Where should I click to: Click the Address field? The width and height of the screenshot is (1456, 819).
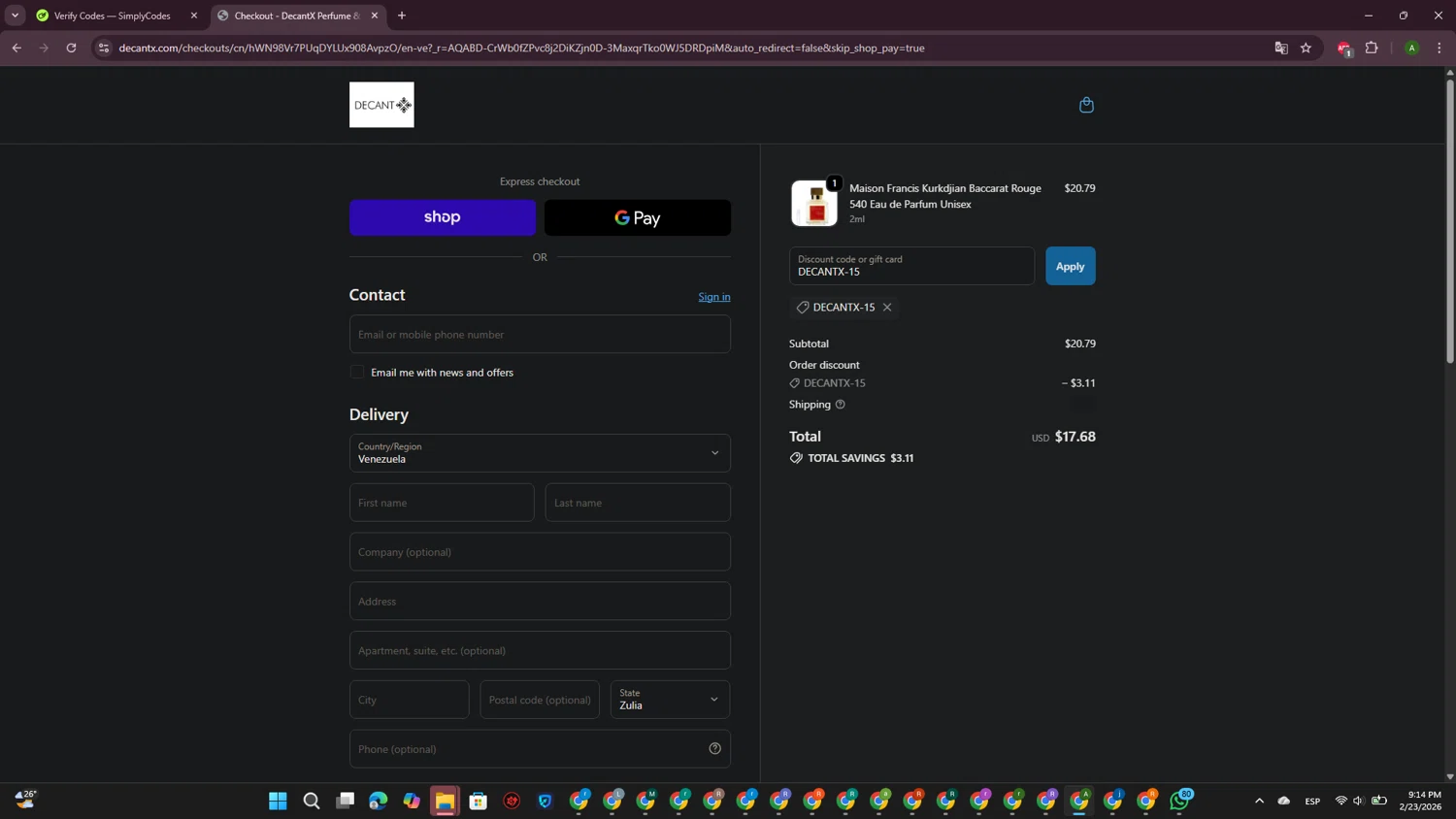[540, 602]
